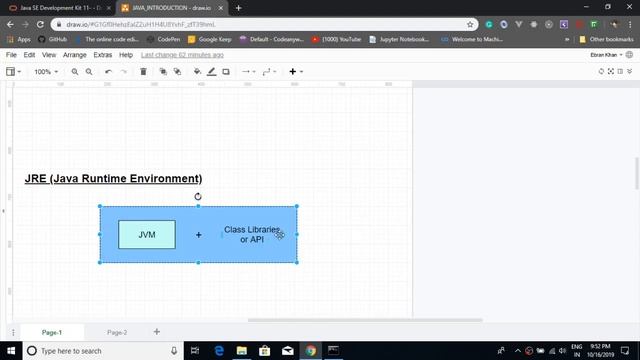Open a new browser tab
This screenshot has height=360, width=640.
pos(239,8)
